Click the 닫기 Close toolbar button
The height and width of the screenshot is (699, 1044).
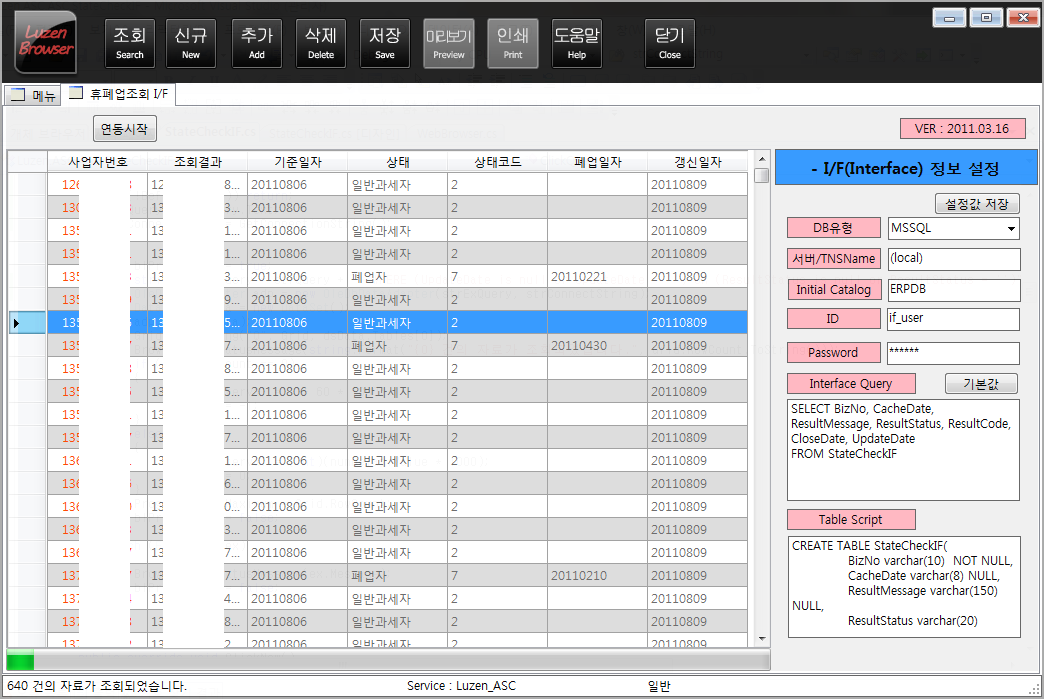point(670,43)
